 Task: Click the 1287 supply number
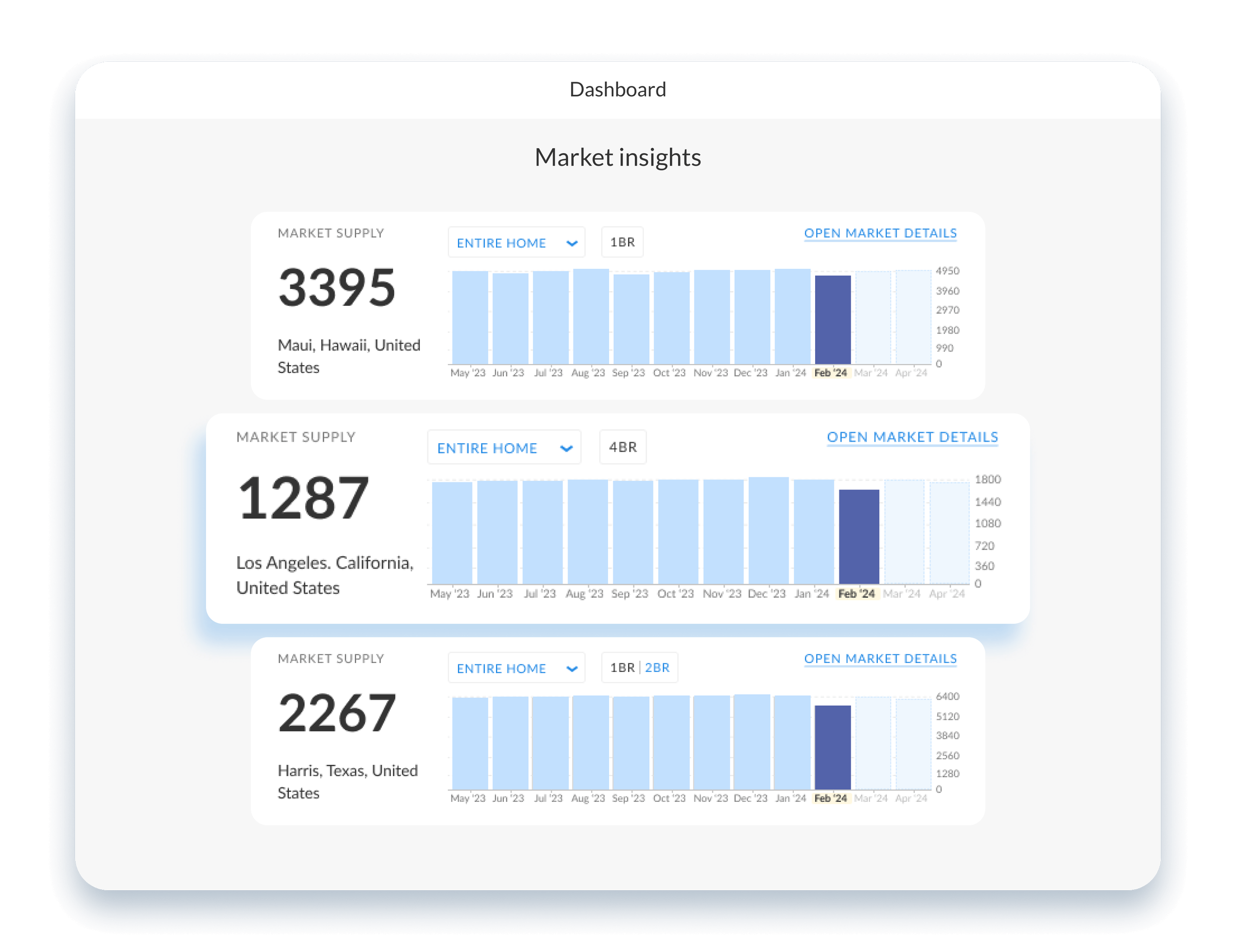coord(303,498)
